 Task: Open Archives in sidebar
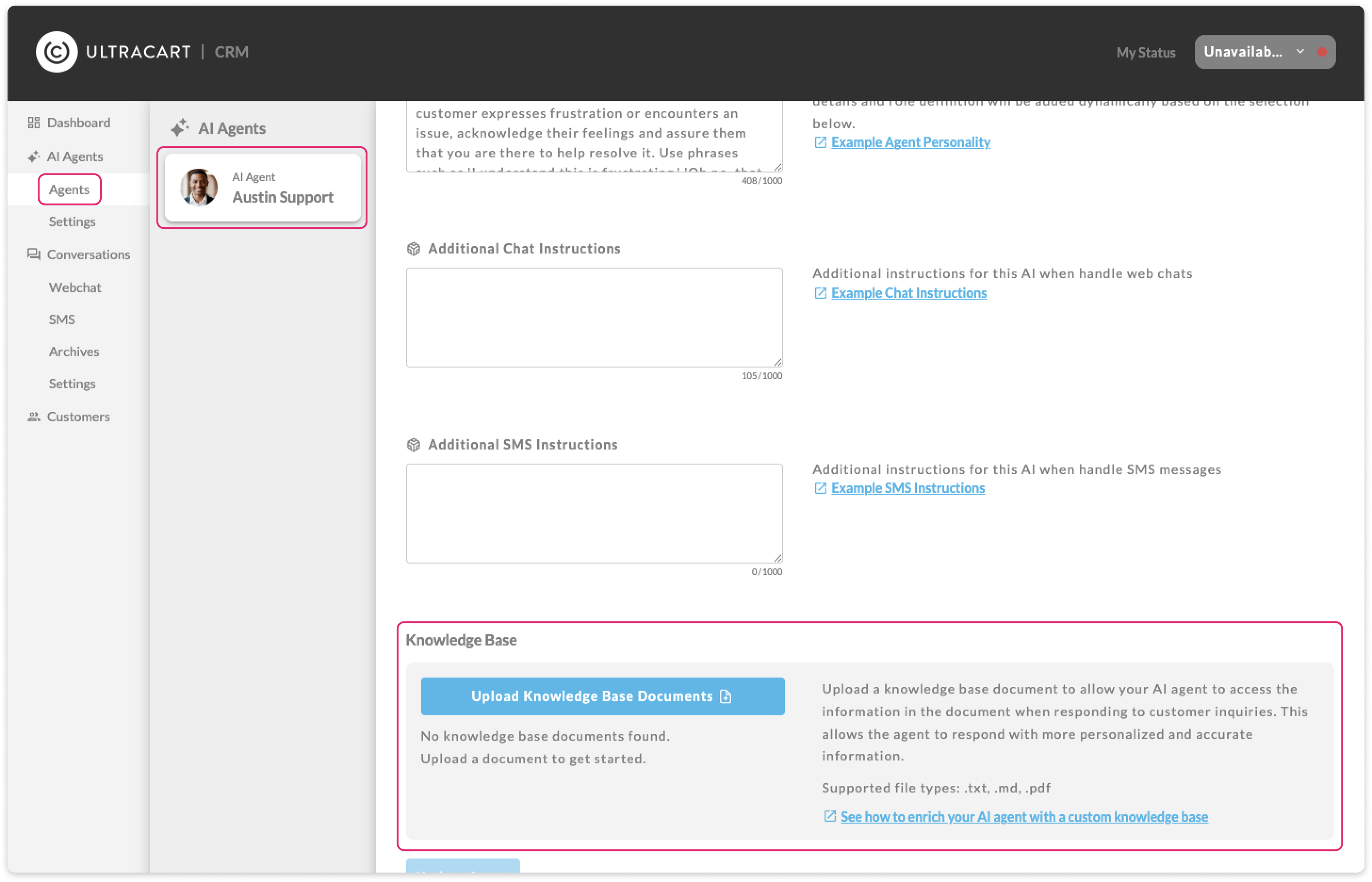[74, 351]
